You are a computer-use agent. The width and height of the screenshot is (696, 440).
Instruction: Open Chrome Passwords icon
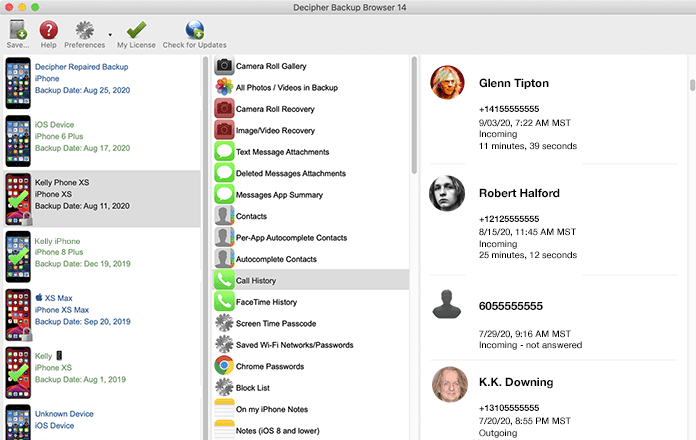tap(224, 366)
